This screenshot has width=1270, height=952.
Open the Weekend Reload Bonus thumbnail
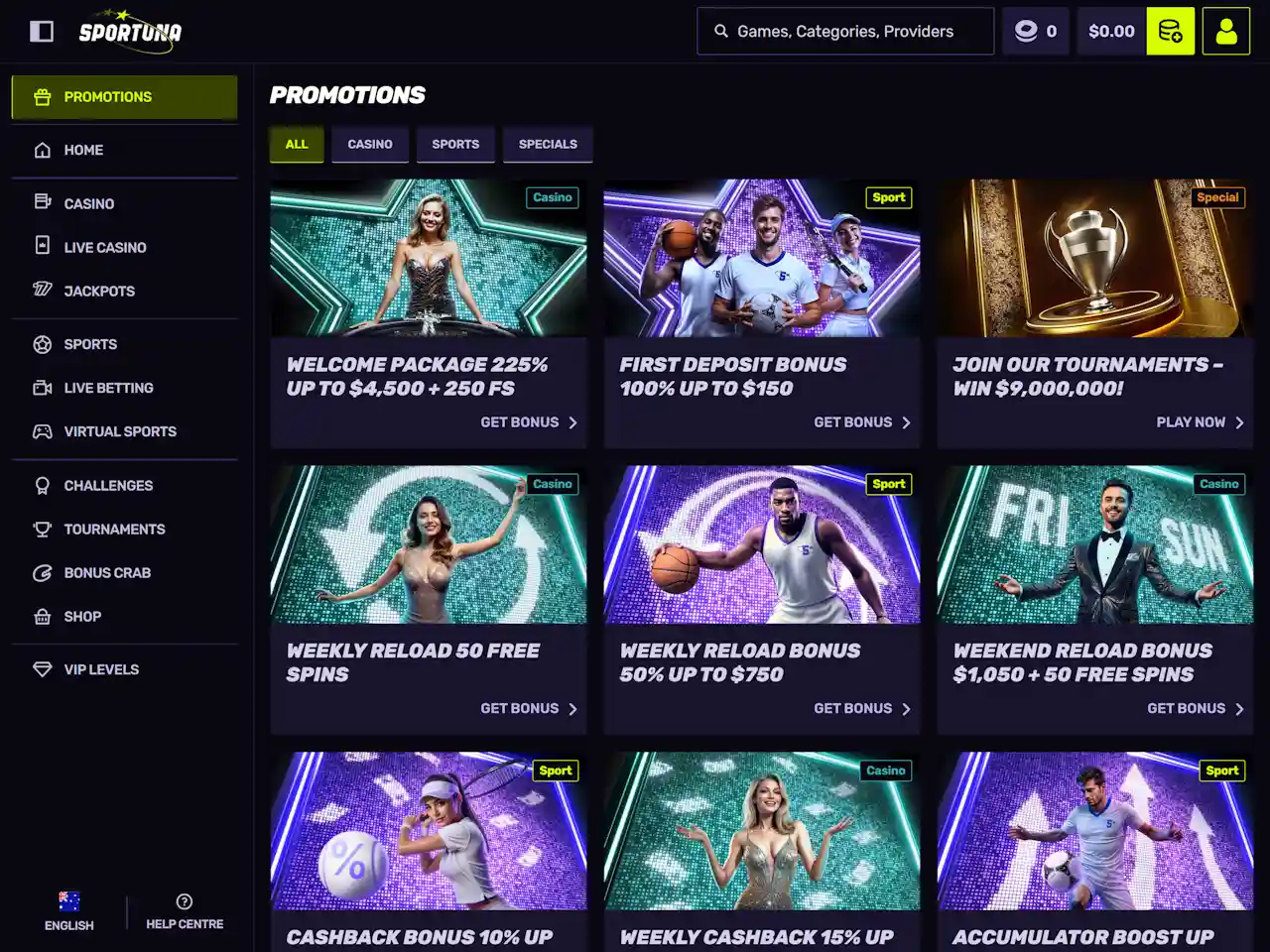pyautogui.click(x=1094, y=545)
